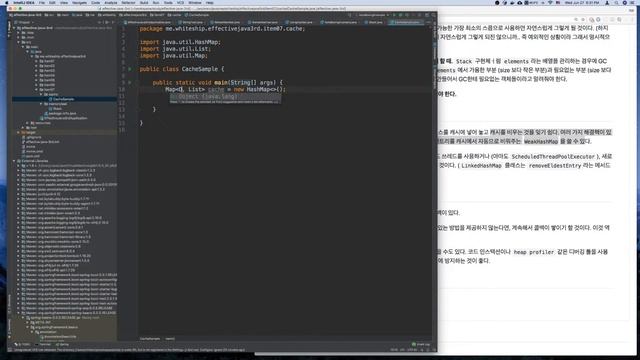Image resolution: width=640 pixels, height=360 pixels.
Task: Click the run gutter icon beside main method
Action: pos(130,82)
